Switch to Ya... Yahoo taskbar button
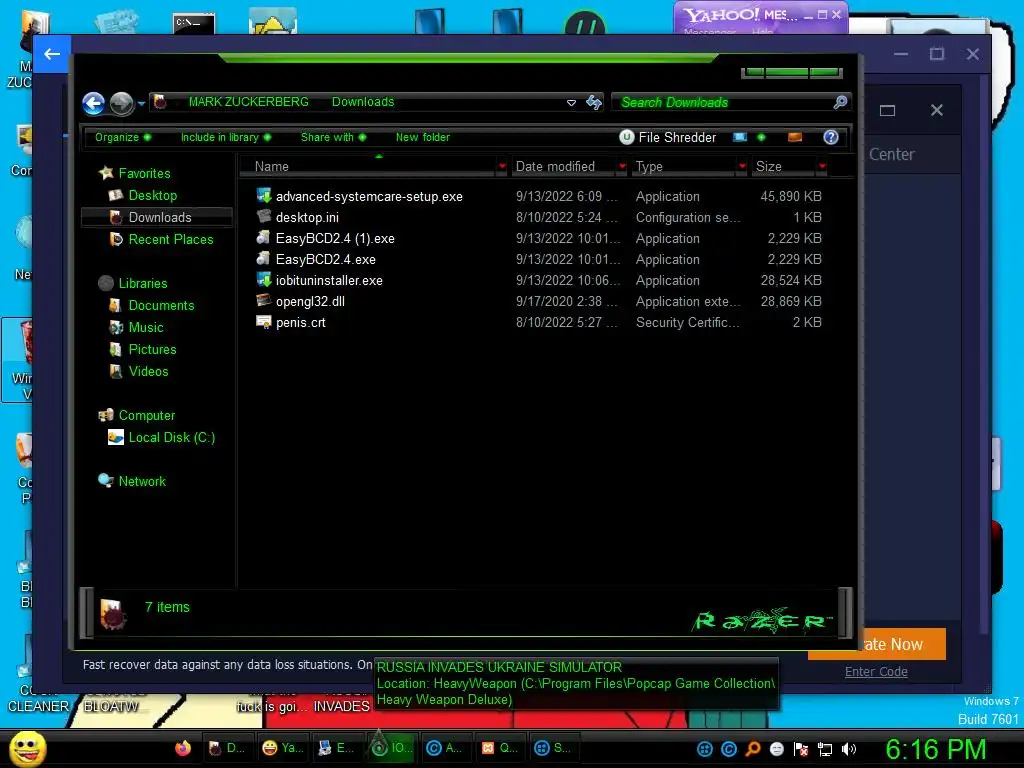Screen dimensions: 1024x768 tap(282, 748)
